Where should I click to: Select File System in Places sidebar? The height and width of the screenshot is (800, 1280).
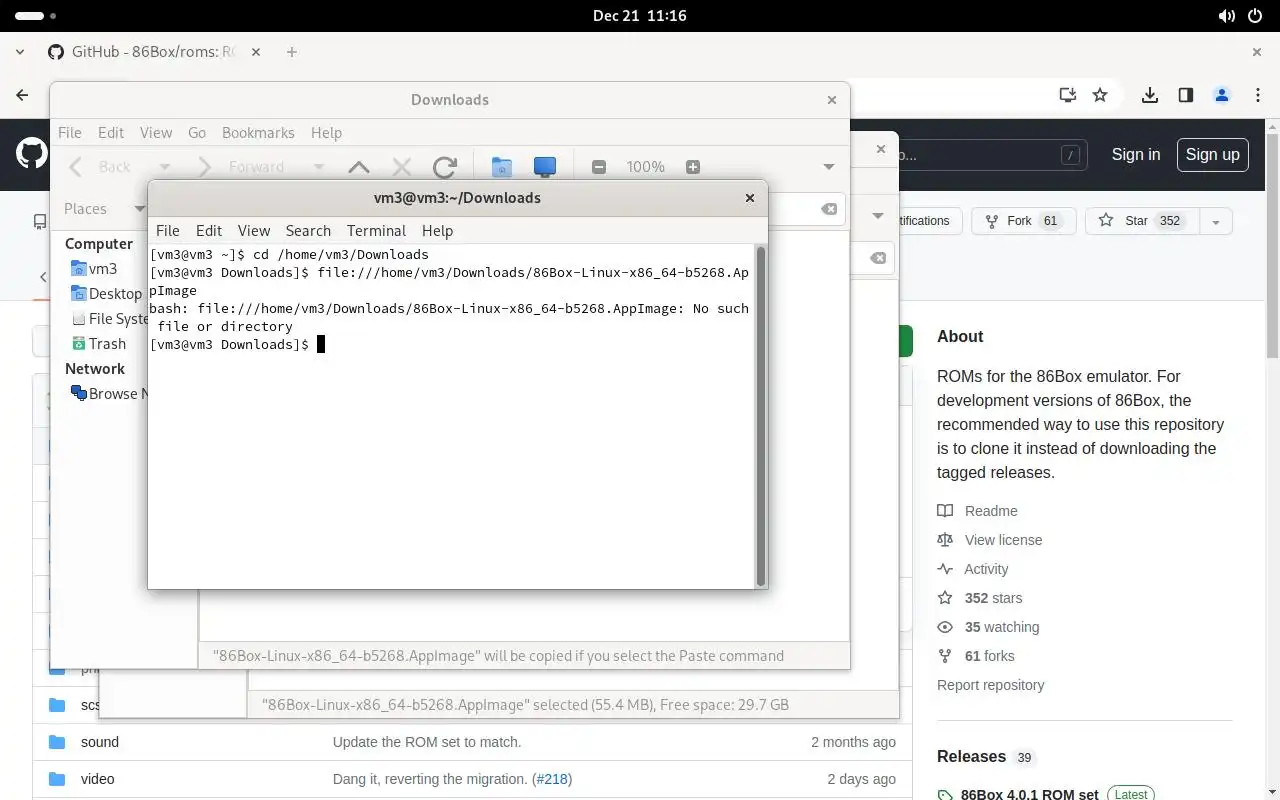coord(110,318)
